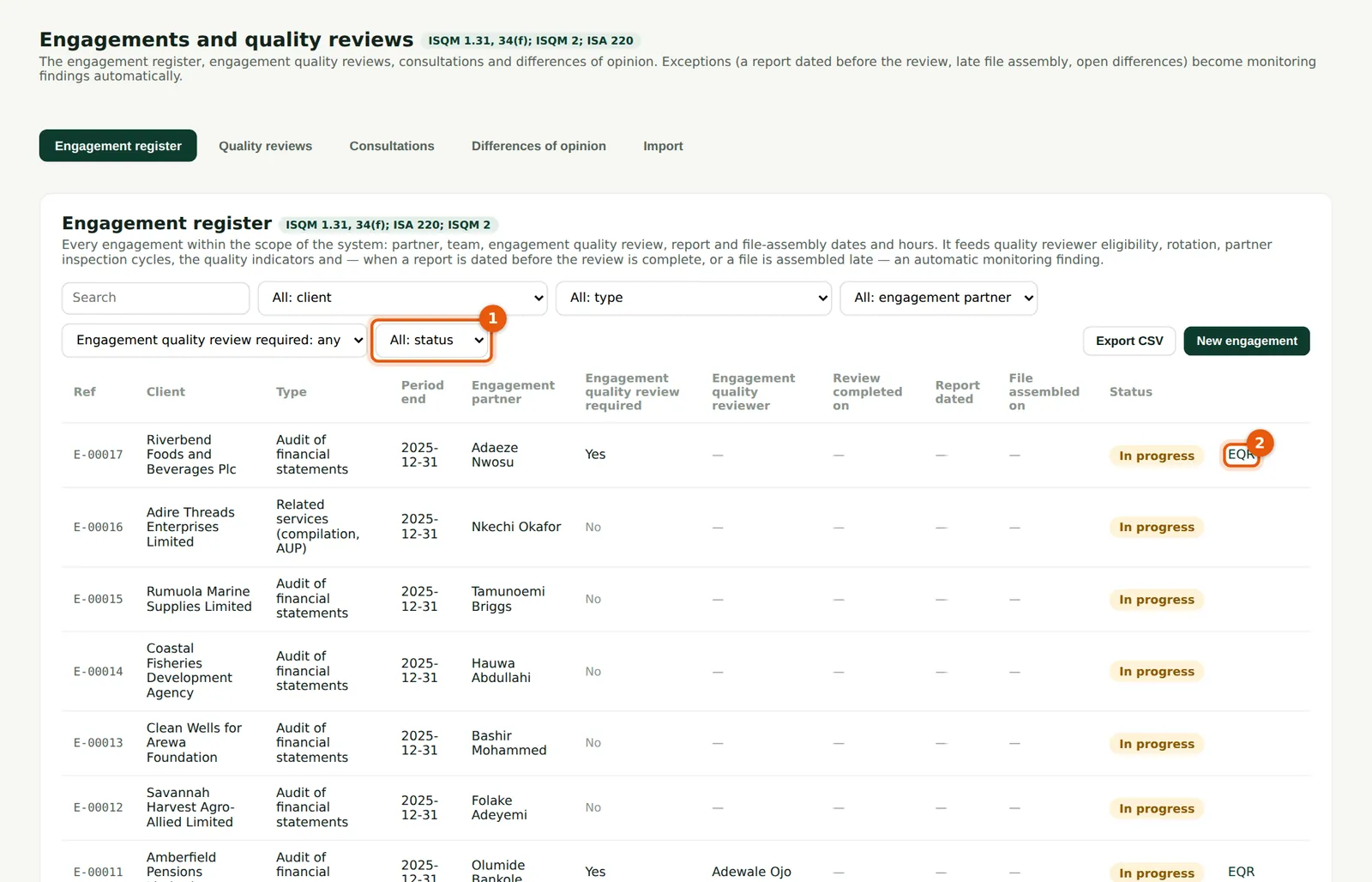This screenshot has height=882, width=1372.
Task: Open the EQR link for E-00017
Action: click(x=1241, y=455)
